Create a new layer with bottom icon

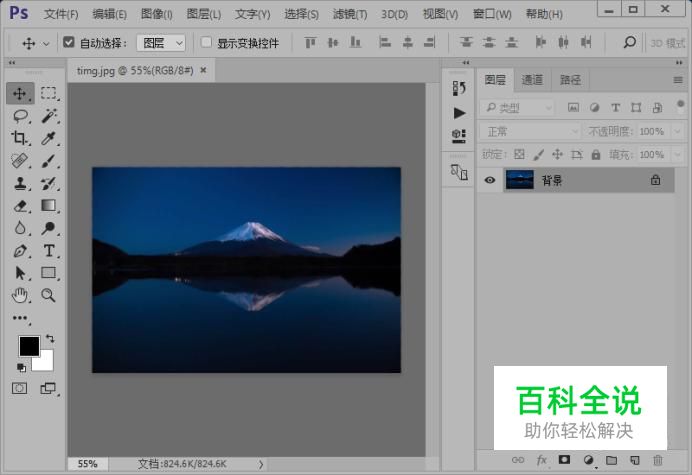[635, 460]
